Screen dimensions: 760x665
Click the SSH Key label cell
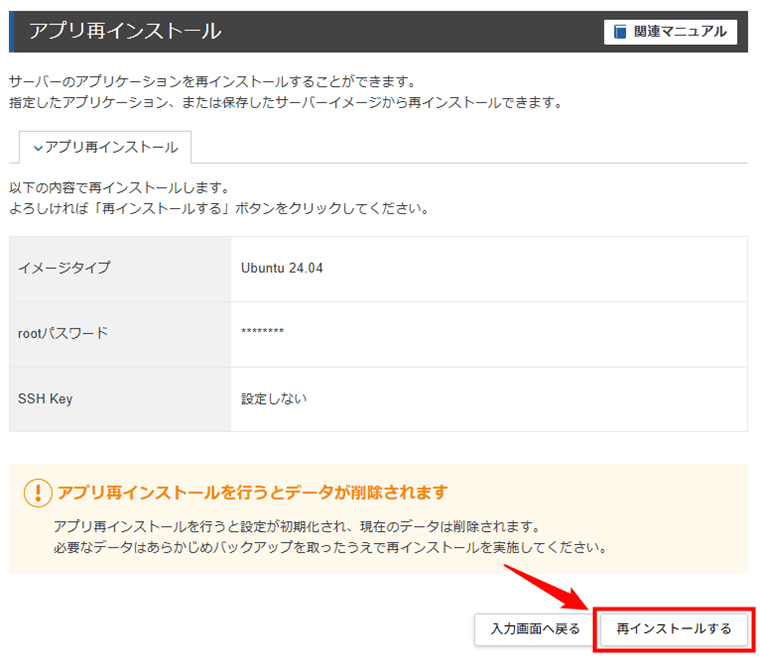click(x=120, y=399)
